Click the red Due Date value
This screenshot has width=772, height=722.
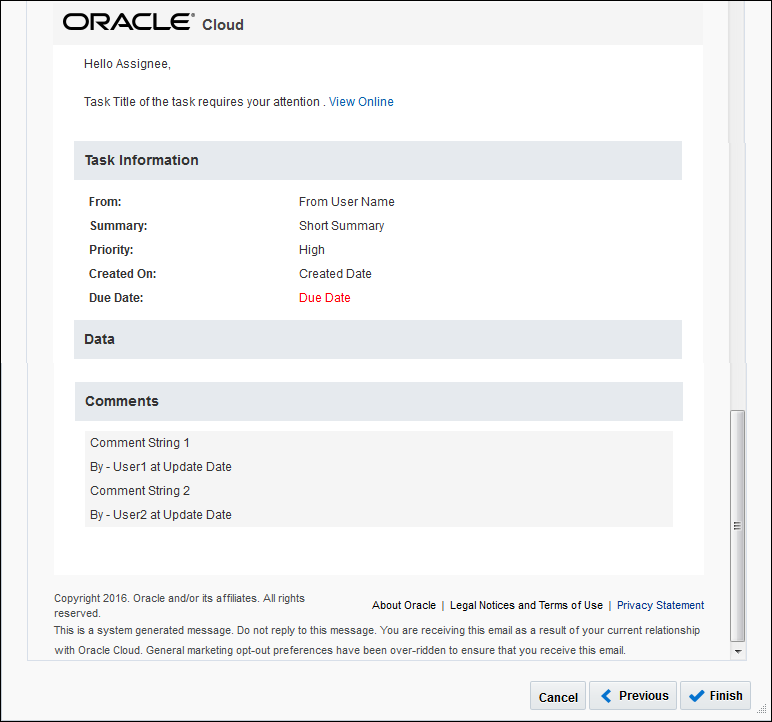tap(324, 297)
